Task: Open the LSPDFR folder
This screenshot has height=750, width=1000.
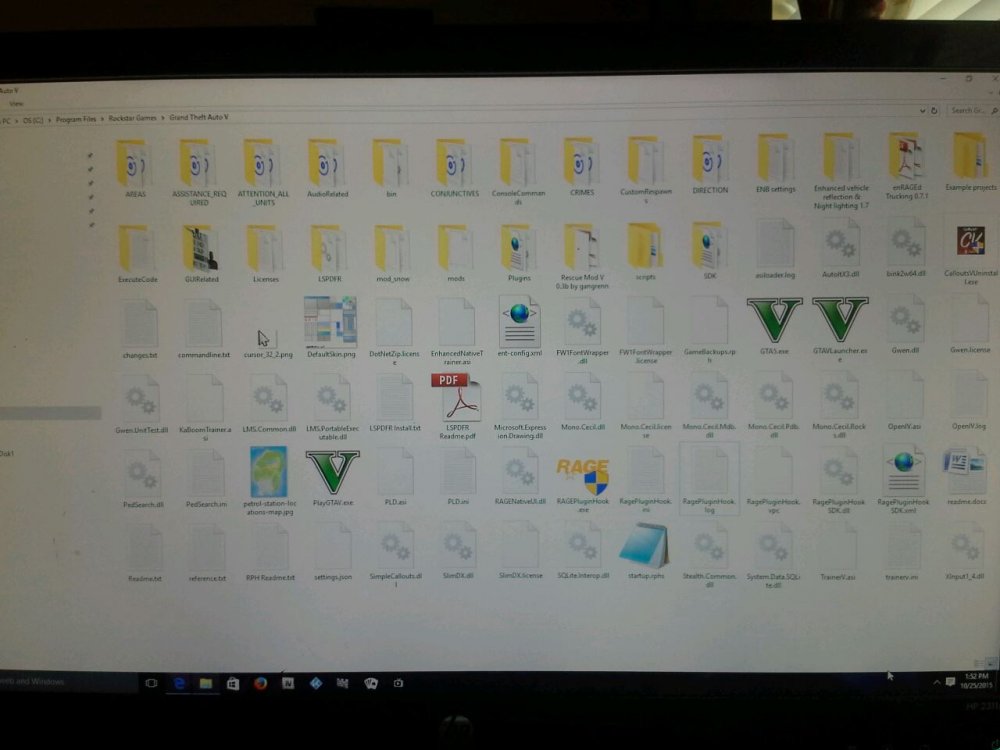Action: tap(329, 253)
